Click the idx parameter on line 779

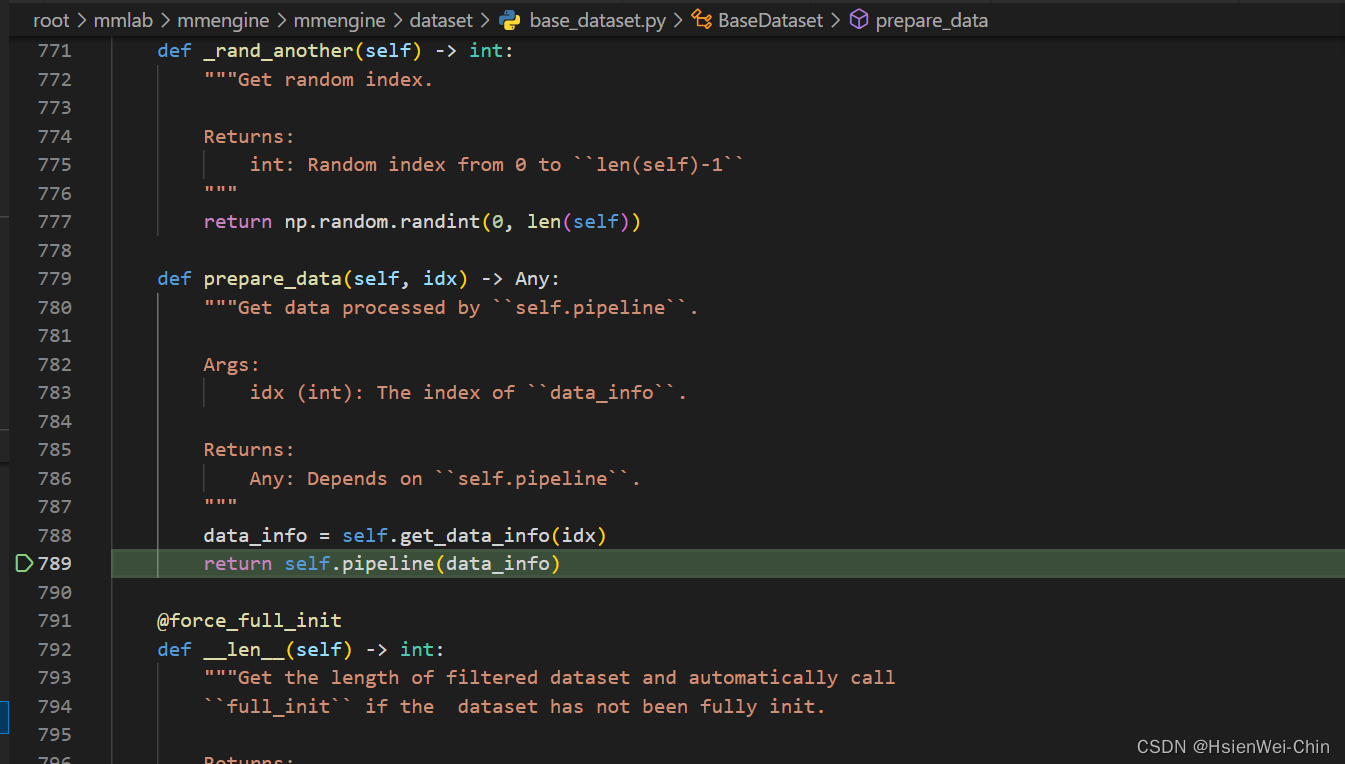[x=440, y=278]
